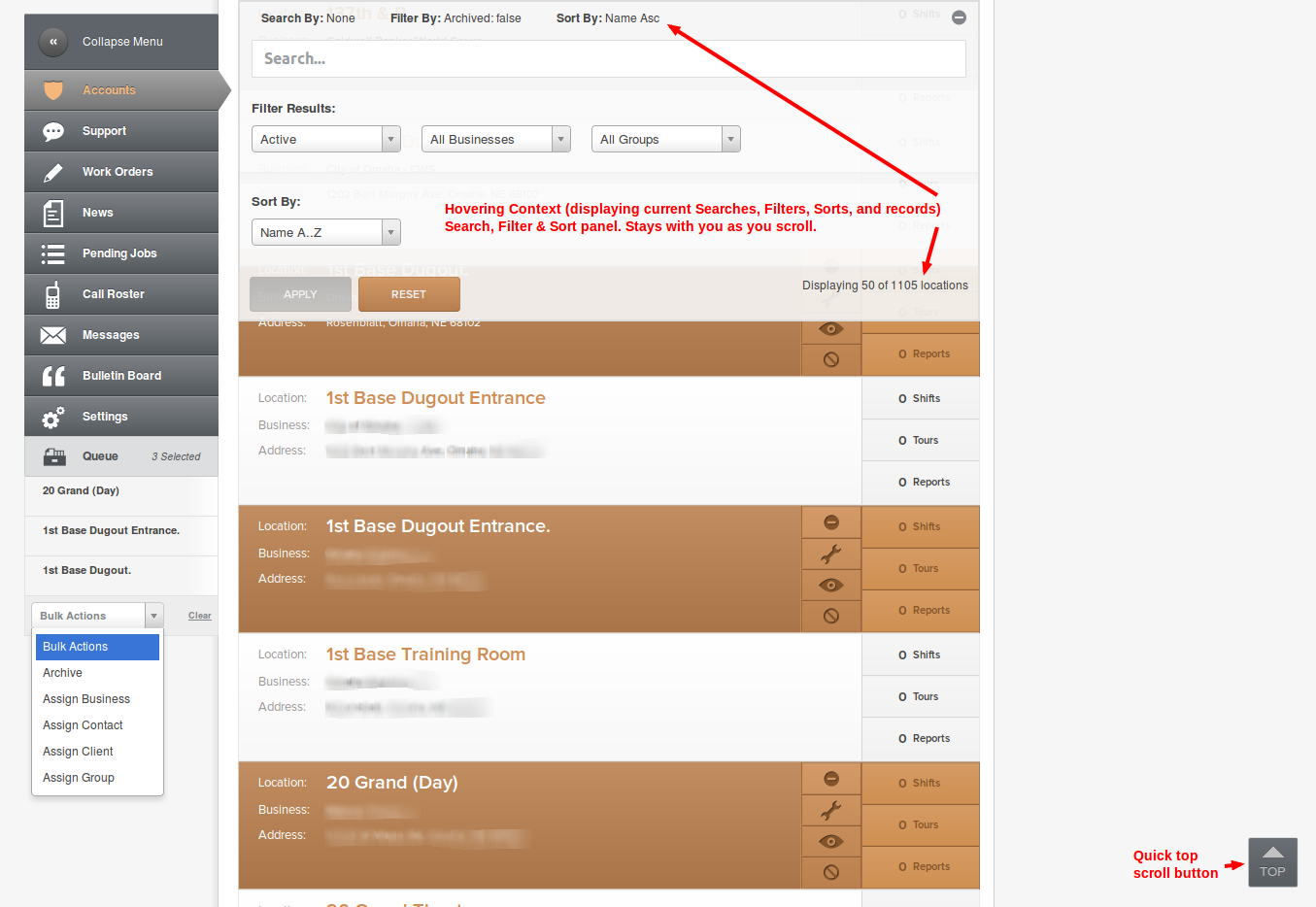Open Accounts via the shield icon
1316x907 pixels.
(x=53, y=90)
